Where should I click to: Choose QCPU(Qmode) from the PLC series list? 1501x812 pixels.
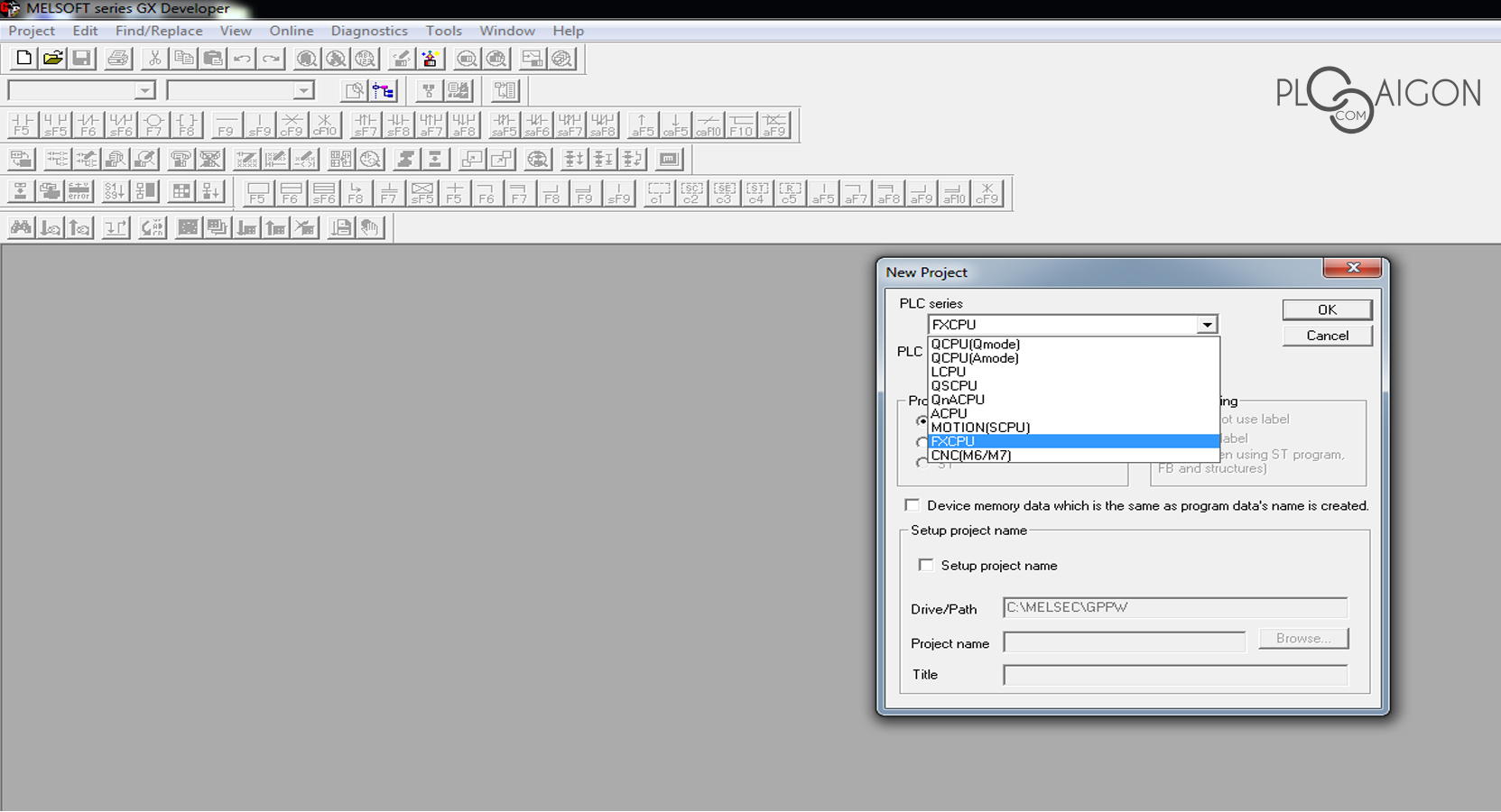[x=1074, y=344]
